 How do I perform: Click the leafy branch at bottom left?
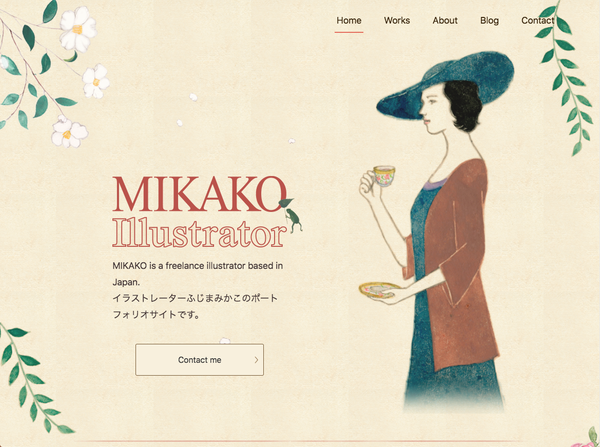[33, 379]
